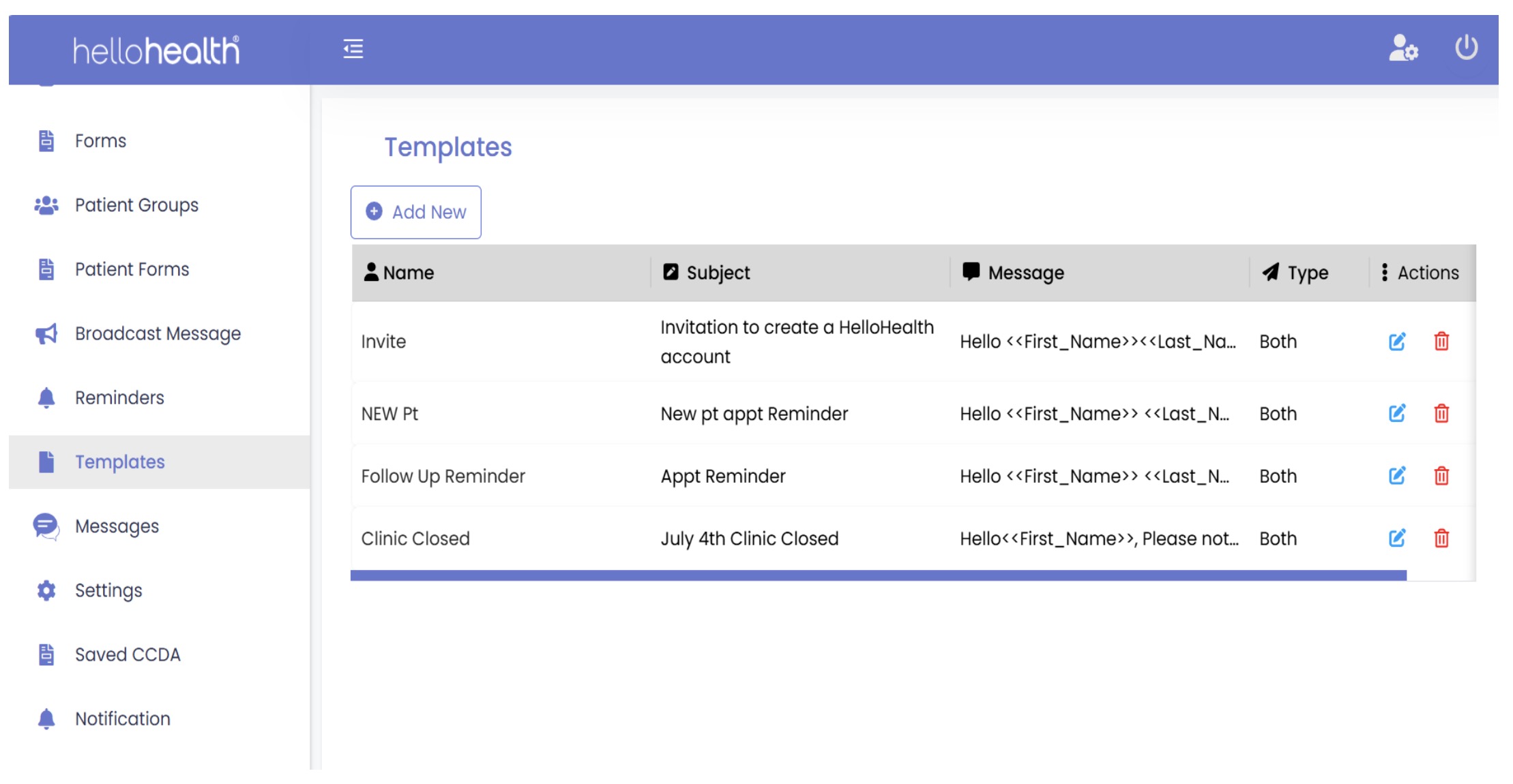Click the horizontal table scrollbar

(878, 575)
